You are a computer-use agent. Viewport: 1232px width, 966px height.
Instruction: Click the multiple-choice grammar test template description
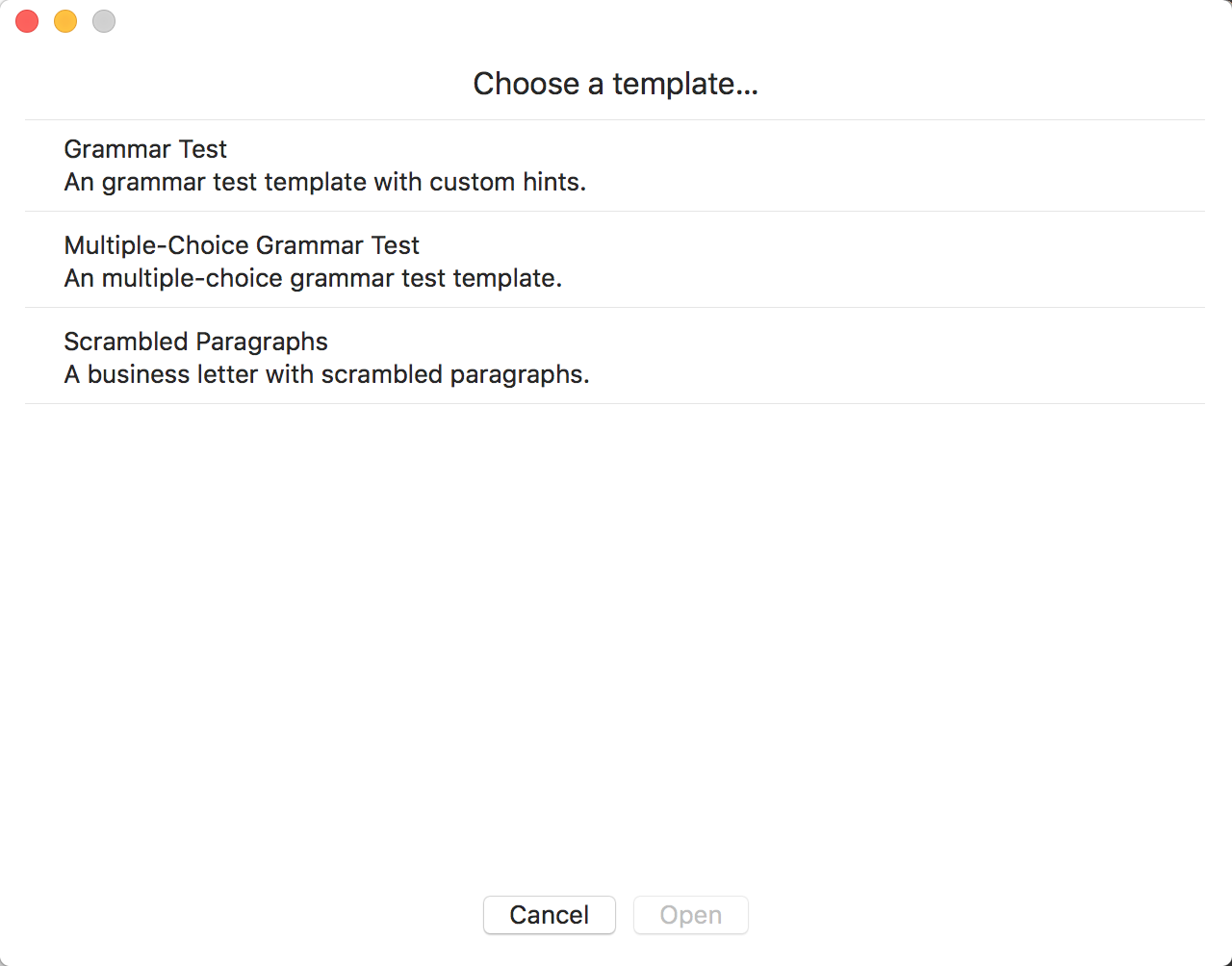(313, 278)
